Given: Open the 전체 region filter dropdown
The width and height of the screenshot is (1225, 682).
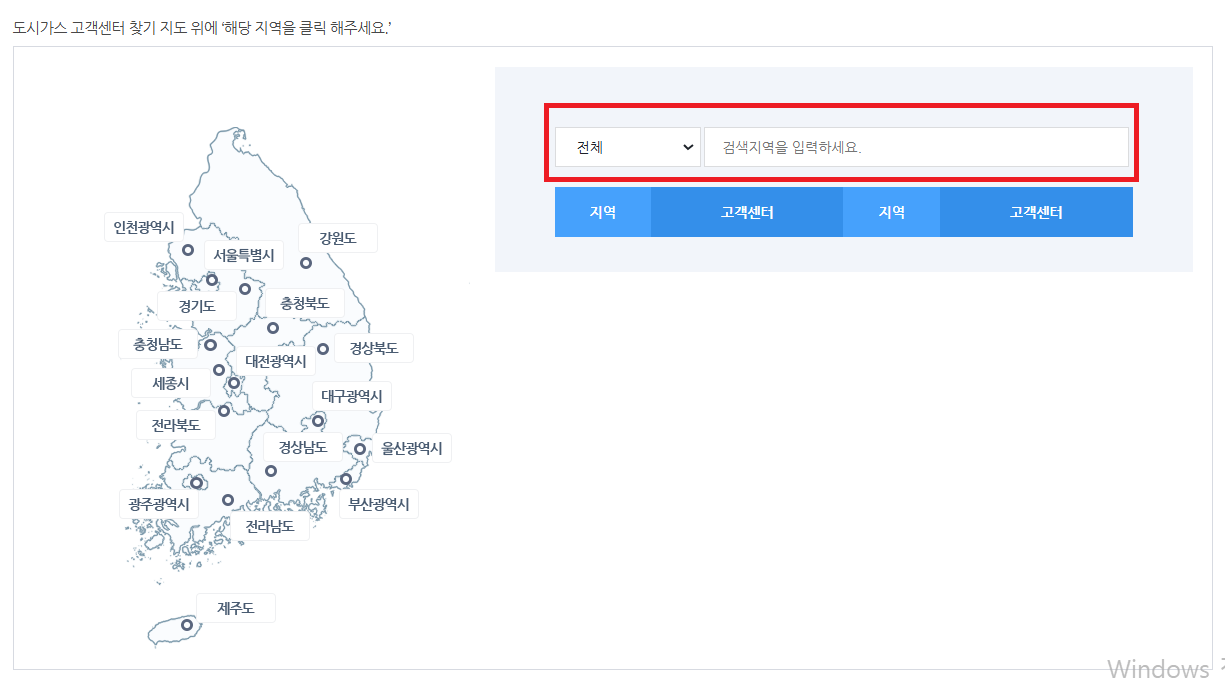Looking at the screenshot, I should (627, 146).
